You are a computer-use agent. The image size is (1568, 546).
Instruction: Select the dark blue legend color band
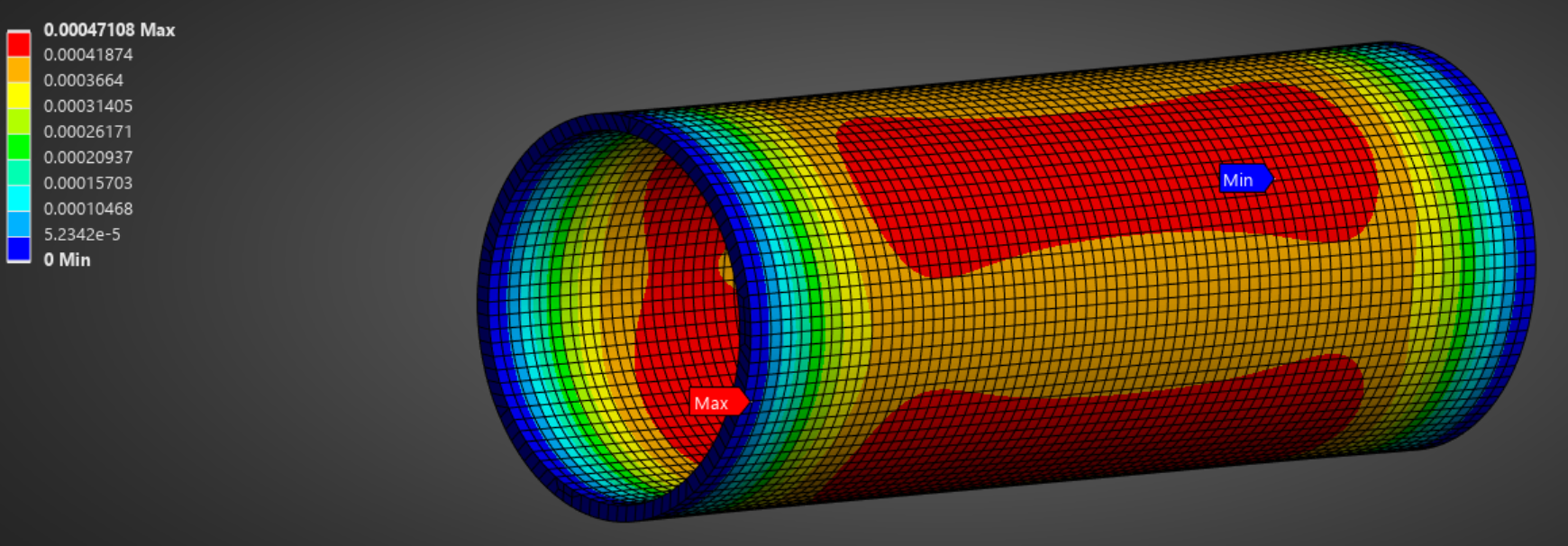coord(19,249)
